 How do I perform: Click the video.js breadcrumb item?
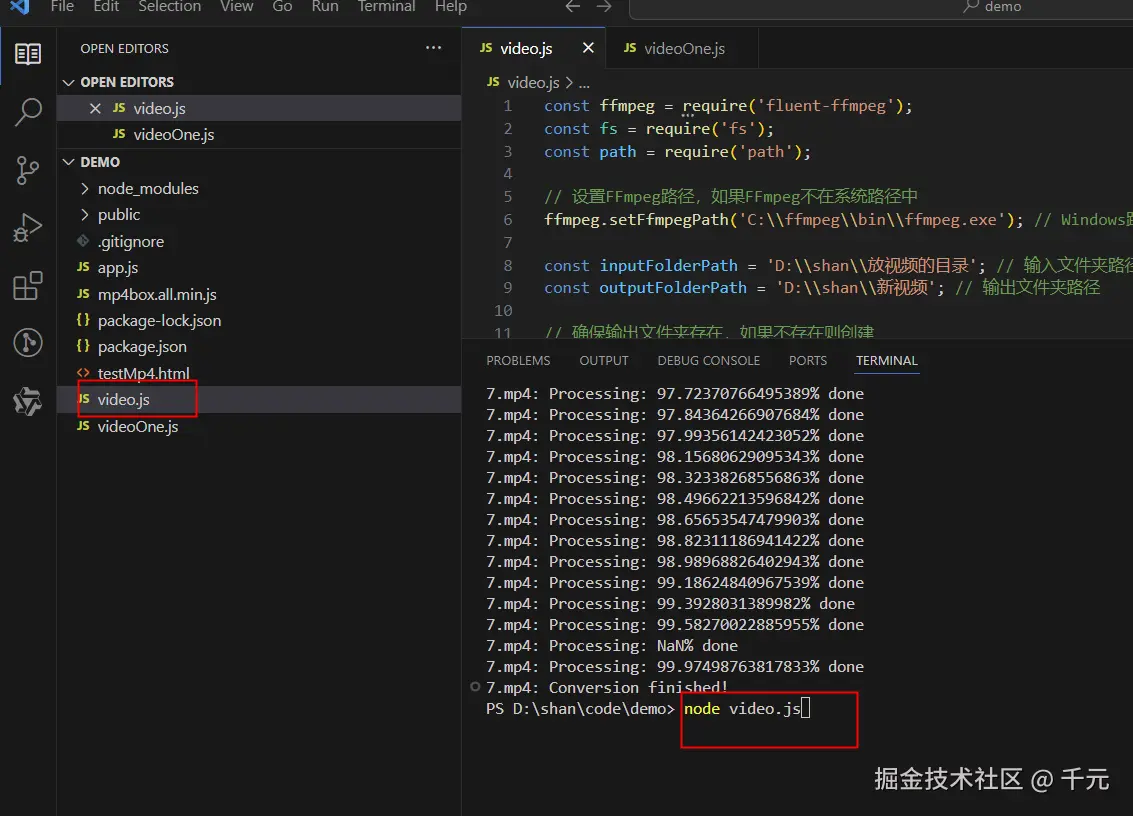coord(533,82)
